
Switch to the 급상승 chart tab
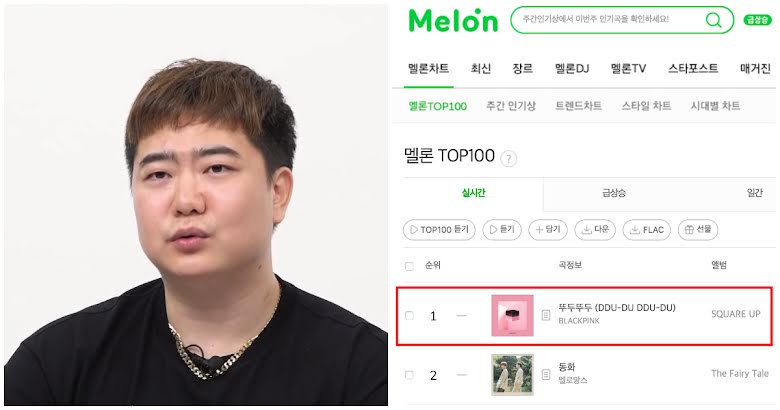click(614, 193)
